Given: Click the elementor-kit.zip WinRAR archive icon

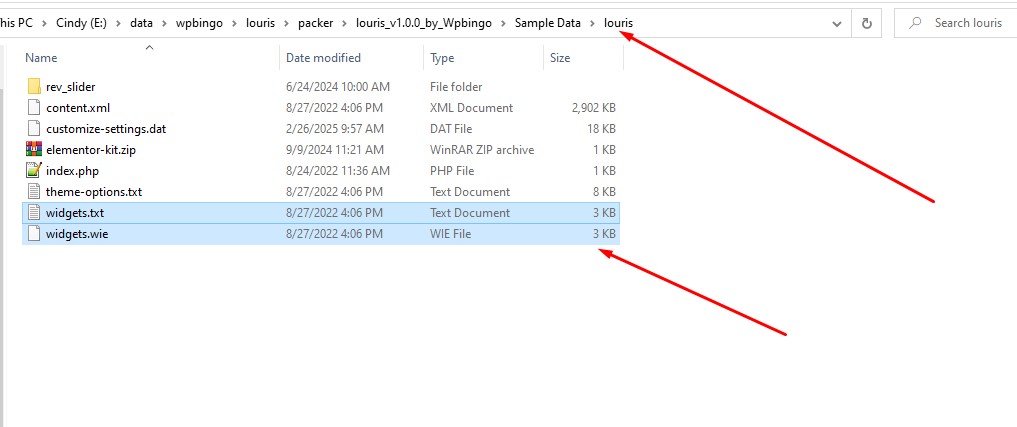Looking at the screenshot, I should 34,150.
